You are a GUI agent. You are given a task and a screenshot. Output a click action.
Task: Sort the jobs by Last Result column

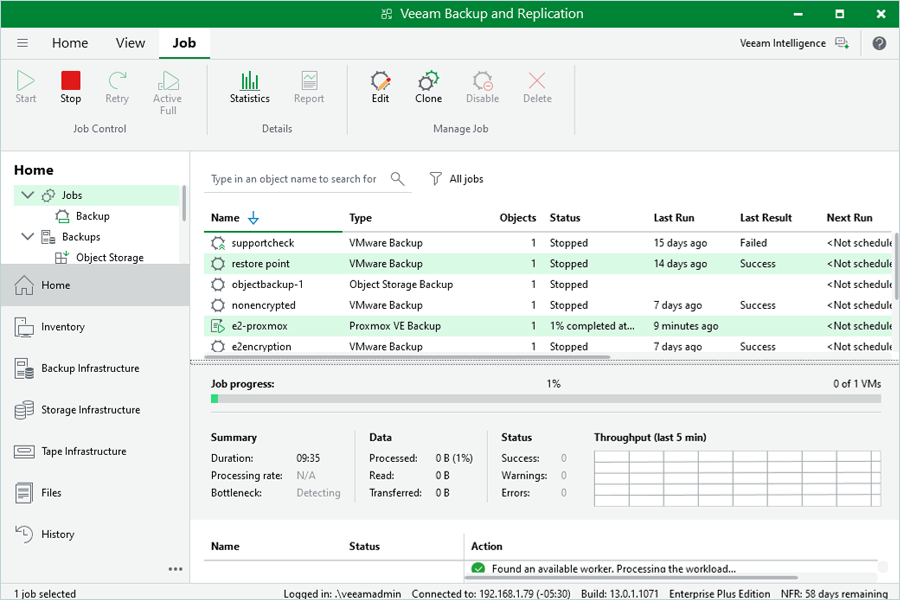[x=765, y=218]
